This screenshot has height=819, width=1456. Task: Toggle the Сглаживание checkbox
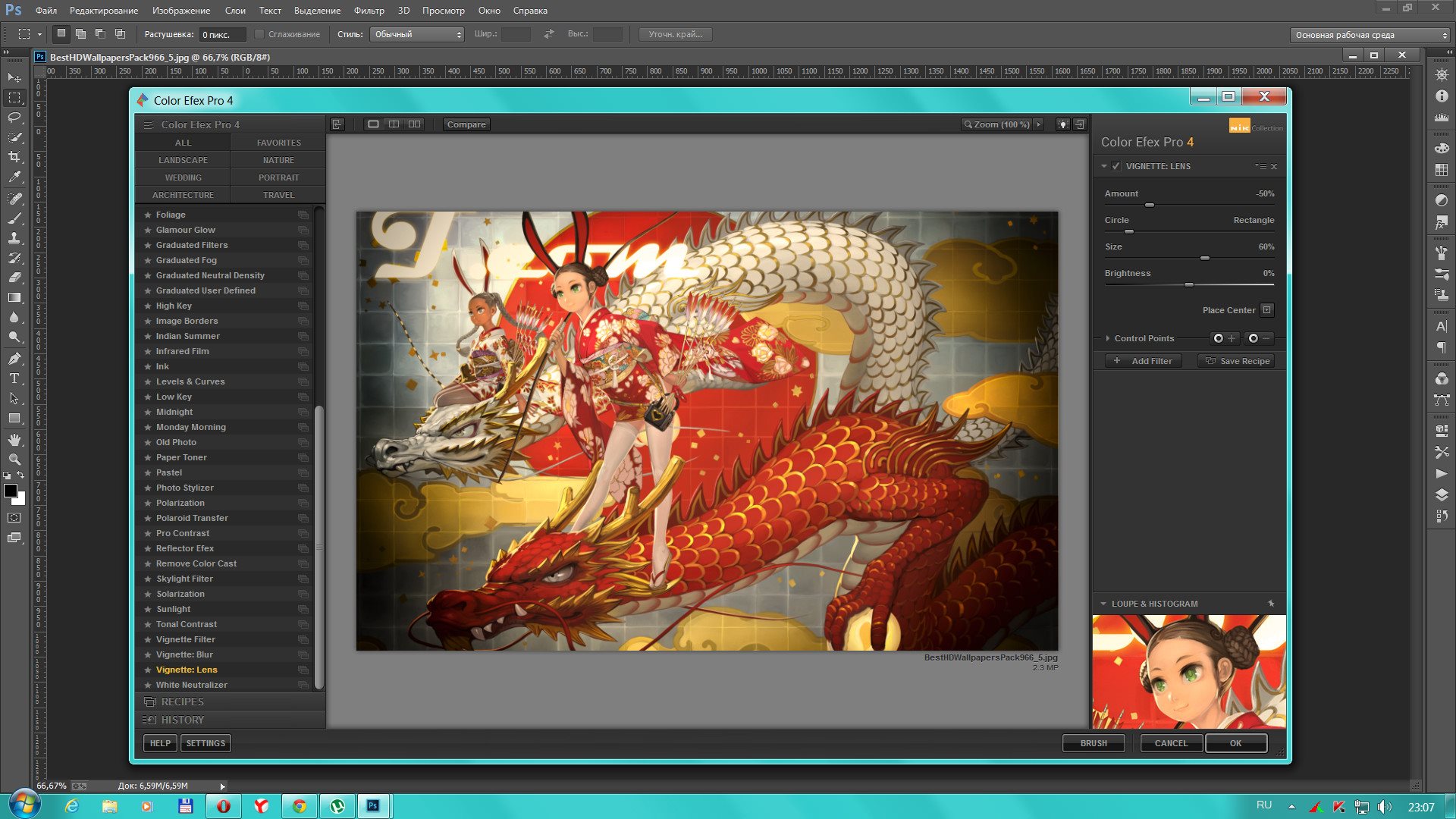point(259,34)
